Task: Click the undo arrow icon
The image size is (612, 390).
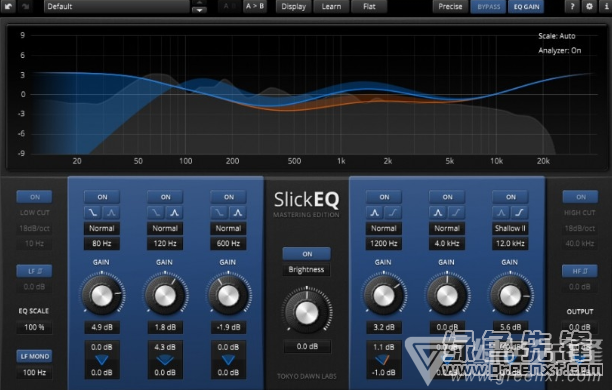Action: coord(8,6)
